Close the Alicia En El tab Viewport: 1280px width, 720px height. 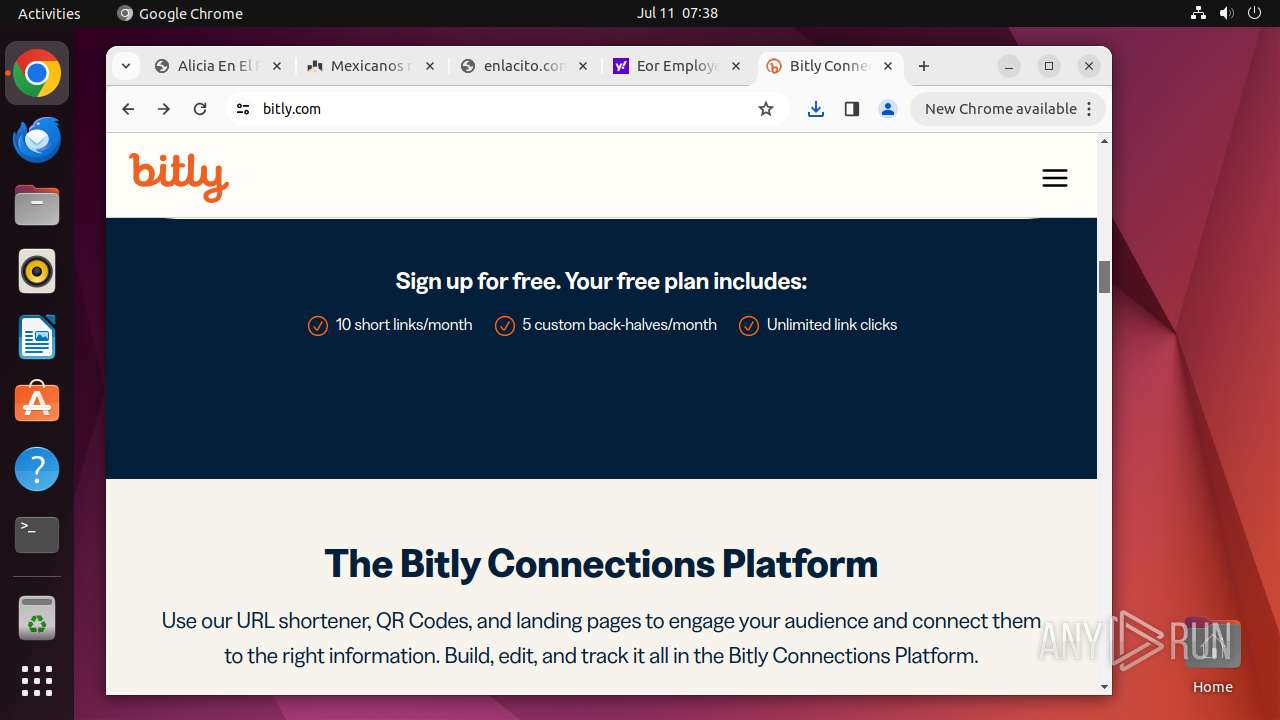tap(277, 66)
